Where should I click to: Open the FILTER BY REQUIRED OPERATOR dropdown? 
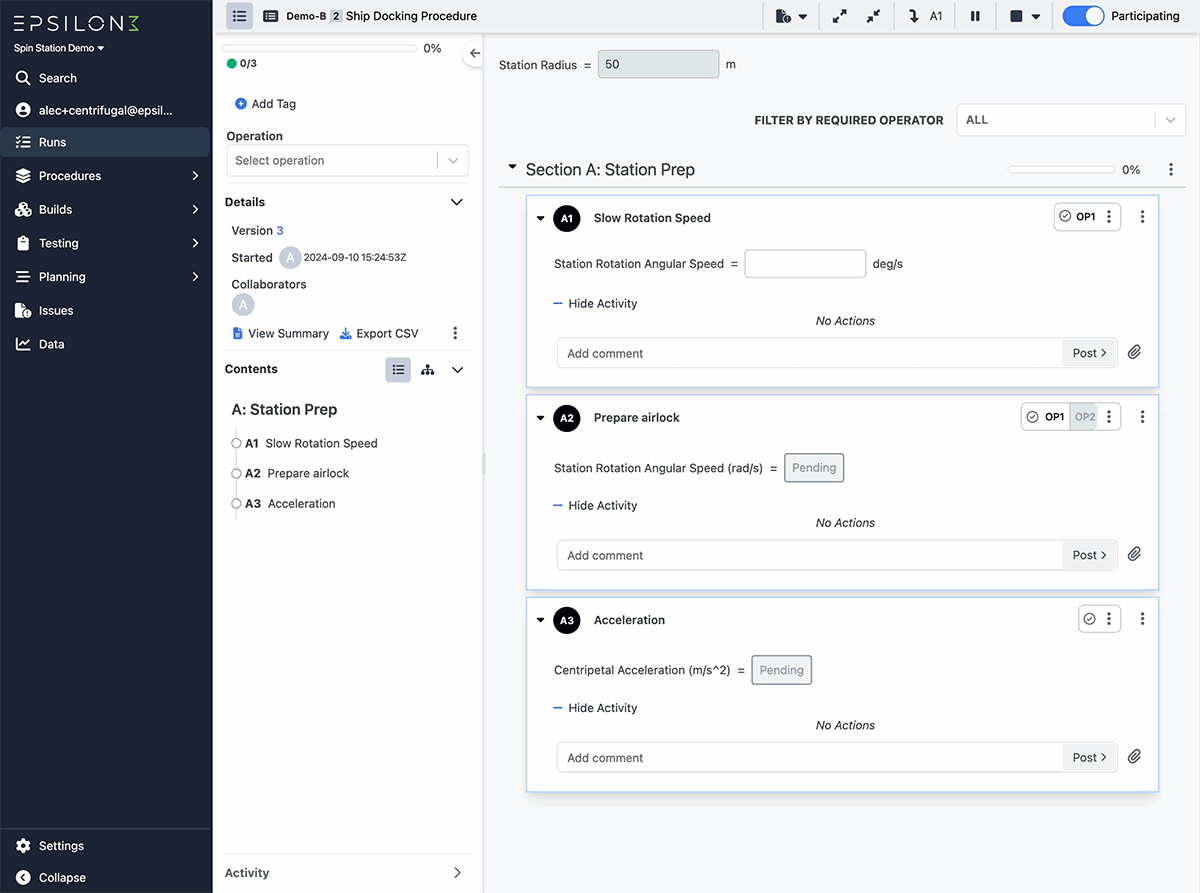(x=1070, y=119)
